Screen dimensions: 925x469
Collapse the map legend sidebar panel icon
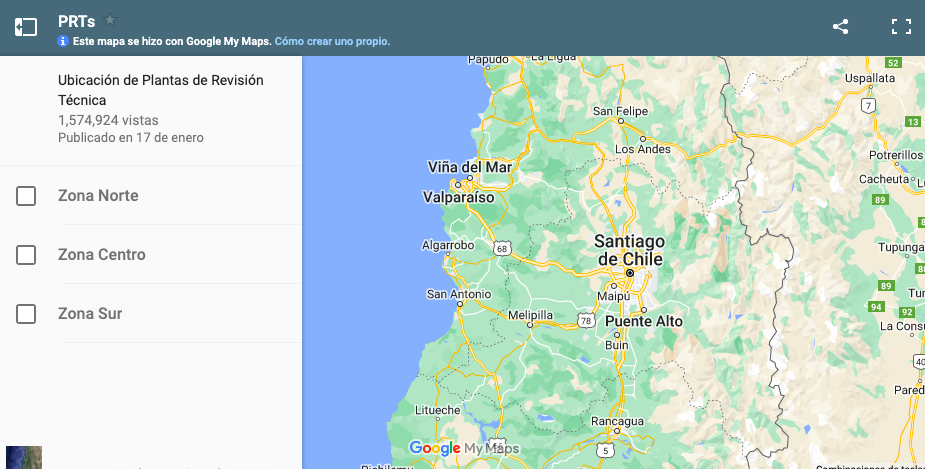(x=26, y=27)
